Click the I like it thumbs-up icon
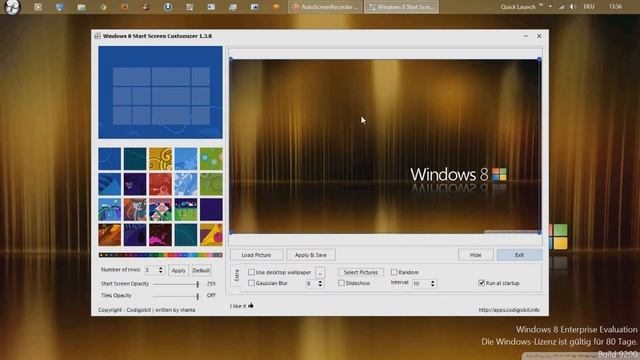 251,305
